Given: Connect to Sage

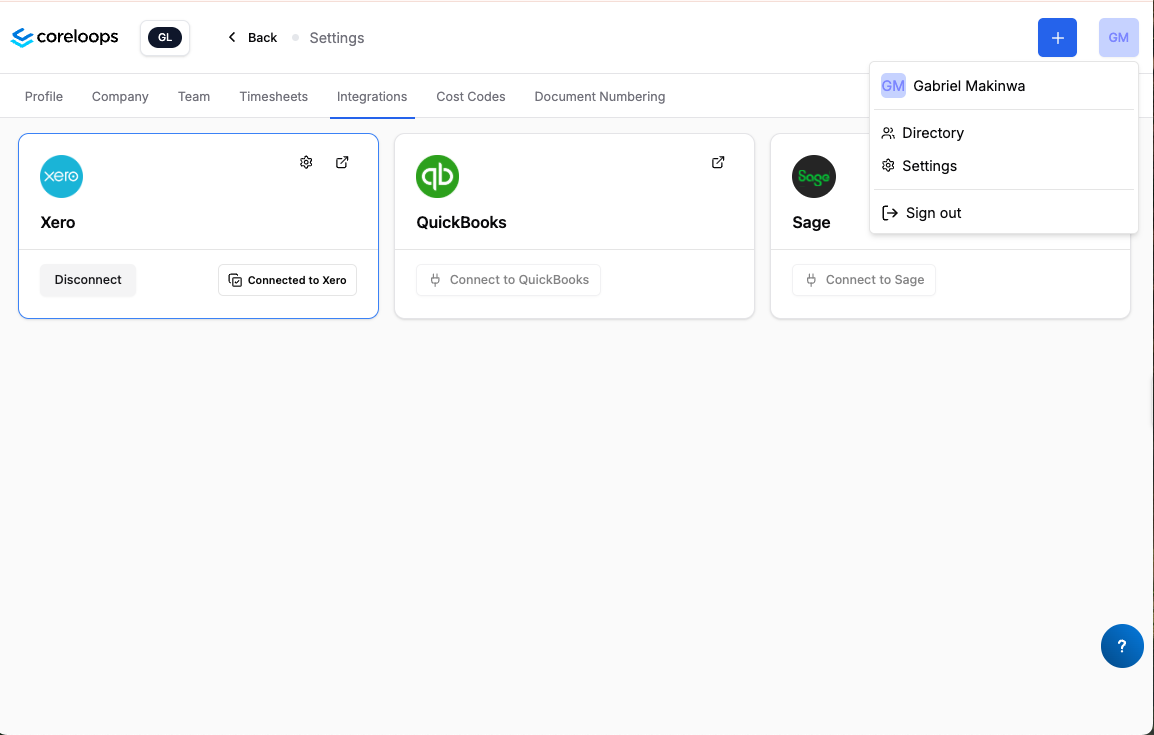Looking at the screenshot, I should click(x=863, y=280).
